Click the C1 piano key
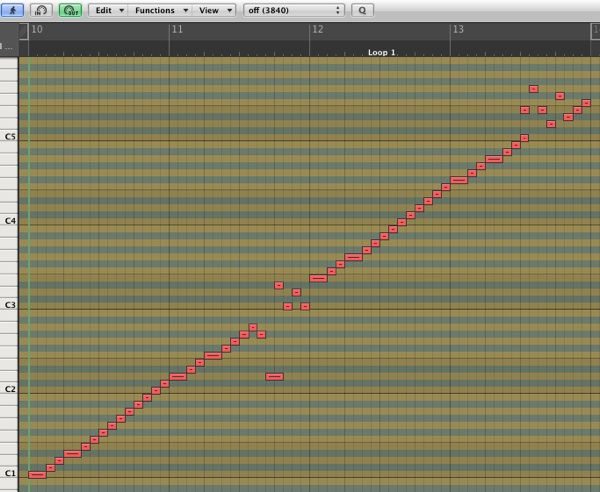The height and width of the screenshot is (492, 600). coord(9,473)
